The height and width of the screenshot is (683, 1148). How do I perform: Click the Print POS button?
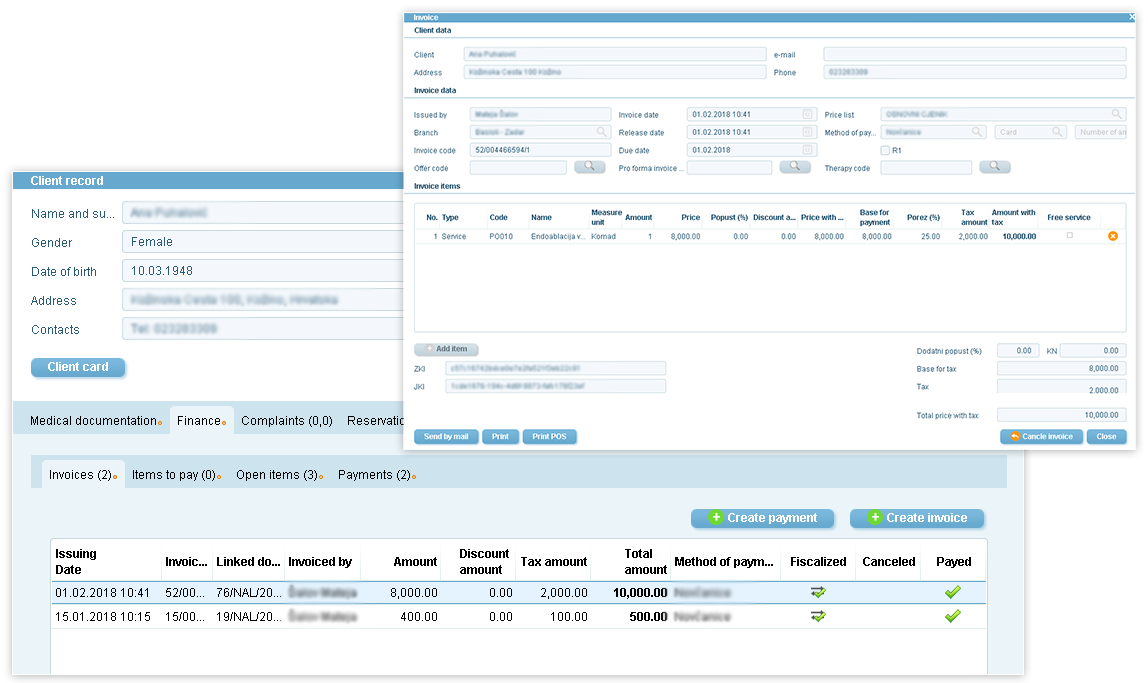click(x=549, y=437)
